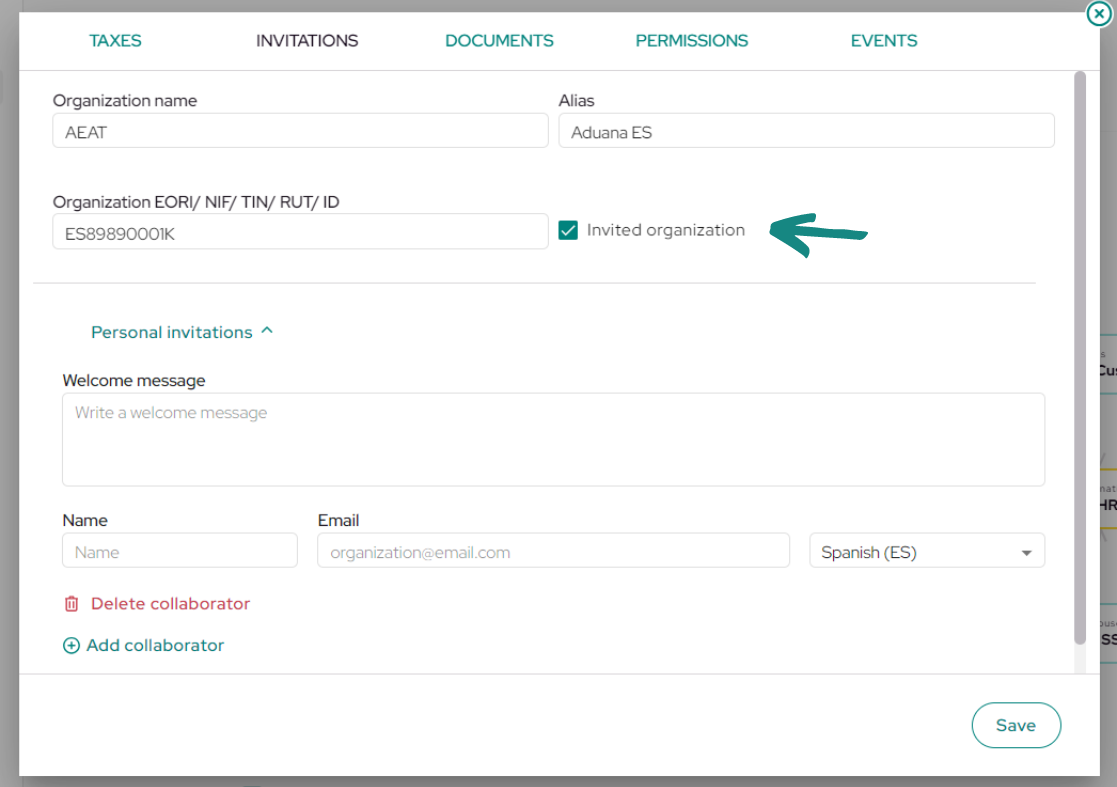The image size is (1117, 787).
Task: Click the Save button
Action: (1016, 725)
